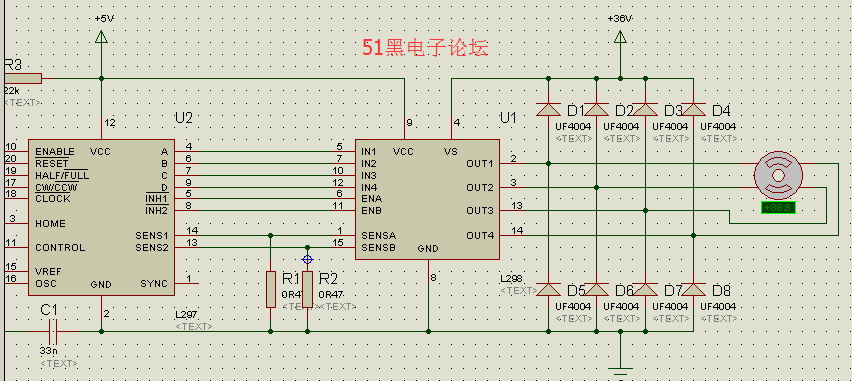This screenshot has width=852, height=381.
Task: Select diode D2 symbol
Action: (x=596, y=109)
